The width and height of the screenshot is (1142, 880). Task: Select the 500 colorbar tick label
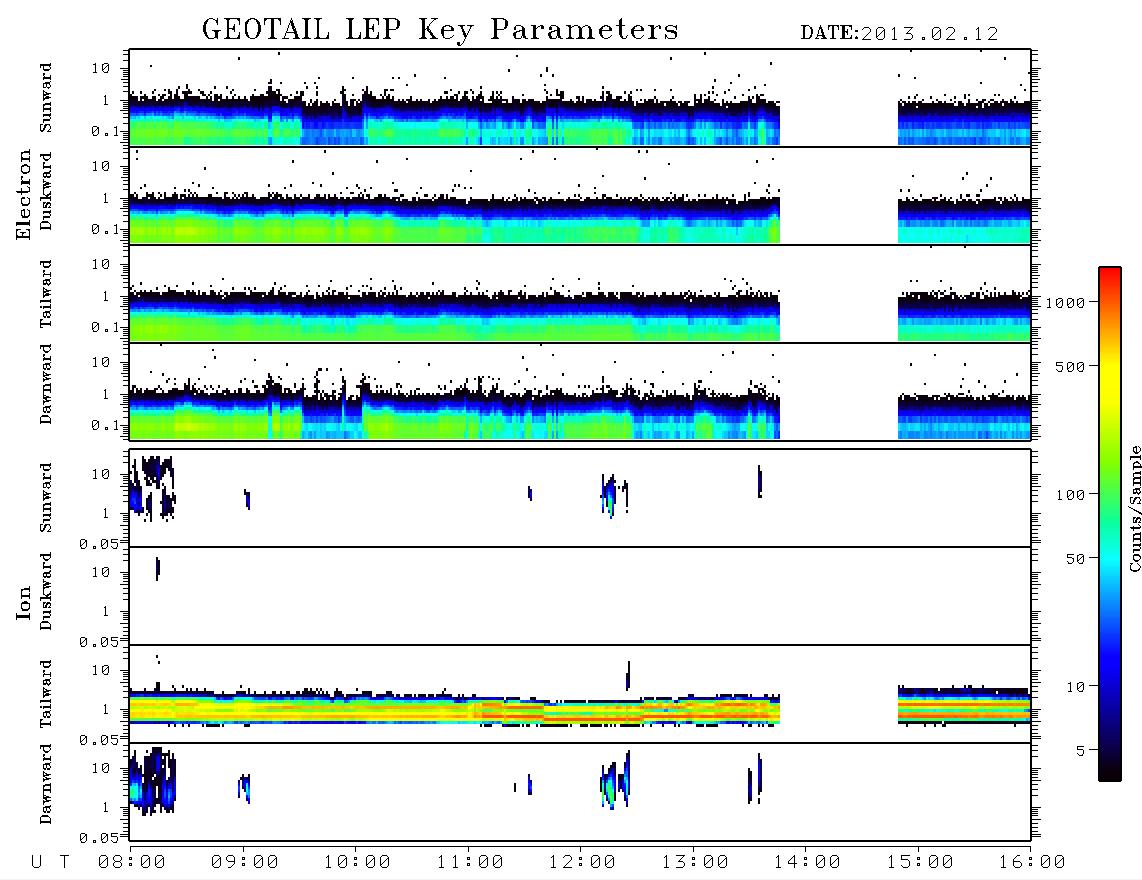tap(1070, 367)
